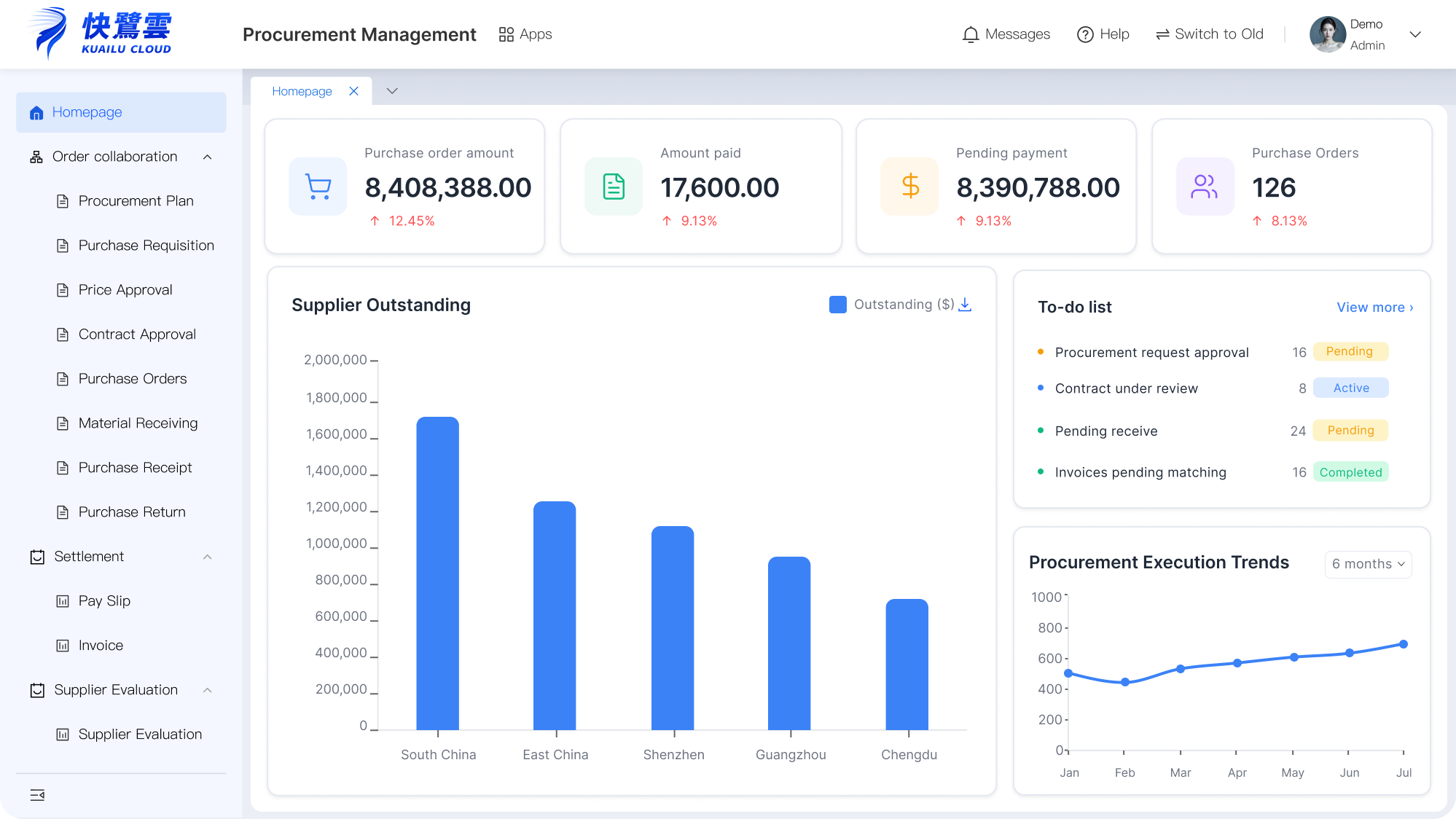Open Purchase Requisition

[x=146, y=246]
